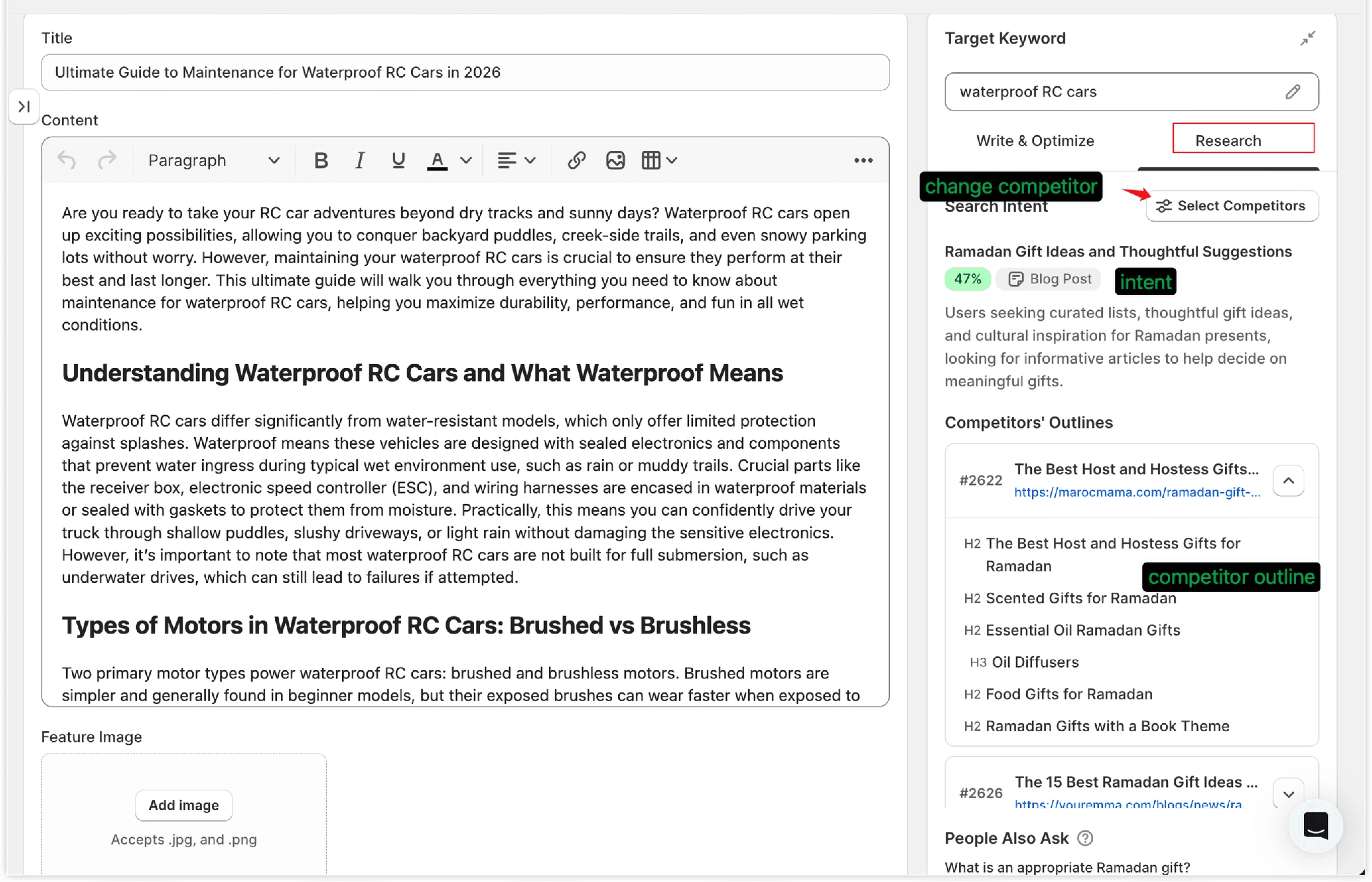Toggle italic formatting
This screenshot has height=882, width=1372.
click(x=360, y=160)
